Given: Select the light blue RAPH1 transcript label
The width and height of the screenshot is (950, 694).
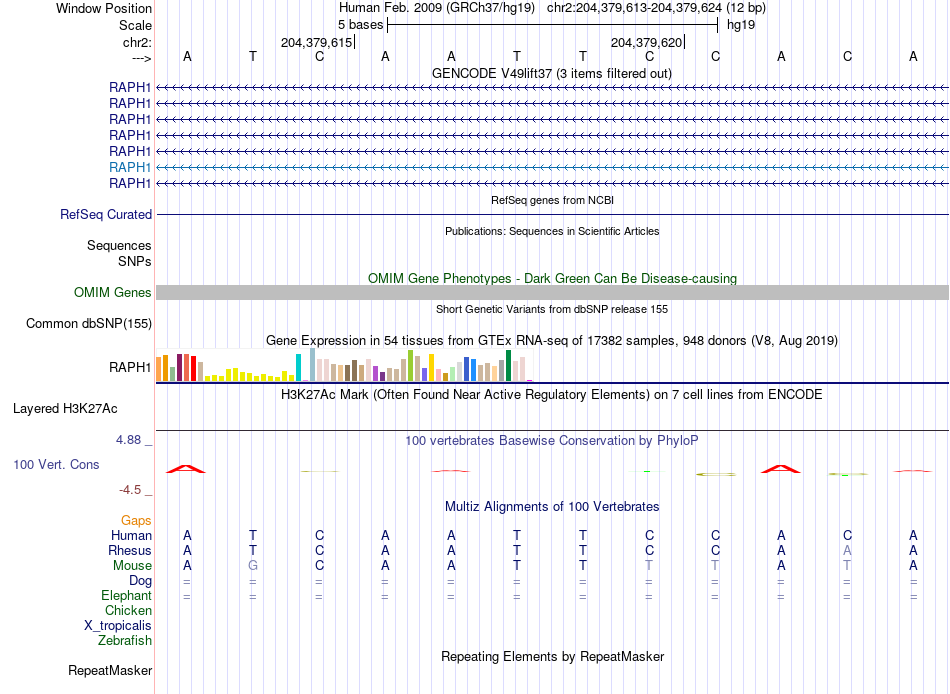Looking at the screenshot, I should point(130,167).
